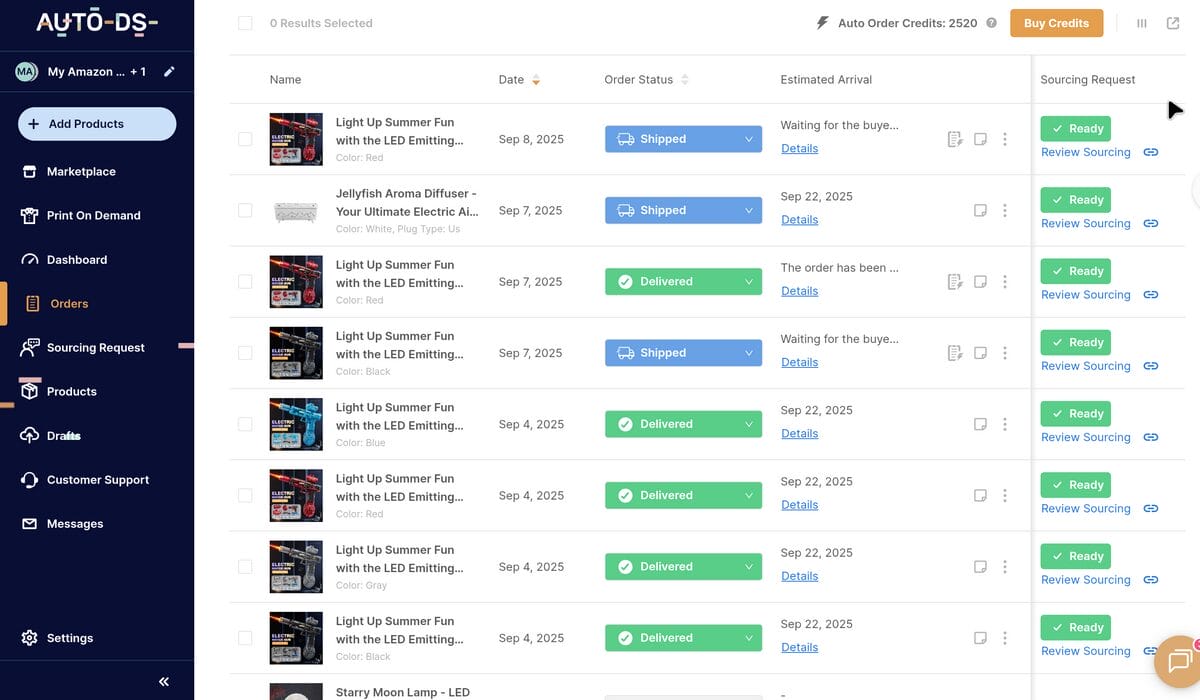Check the select-all checkbox in the table header
The image size is (1200, 700).
coord(245,22)
